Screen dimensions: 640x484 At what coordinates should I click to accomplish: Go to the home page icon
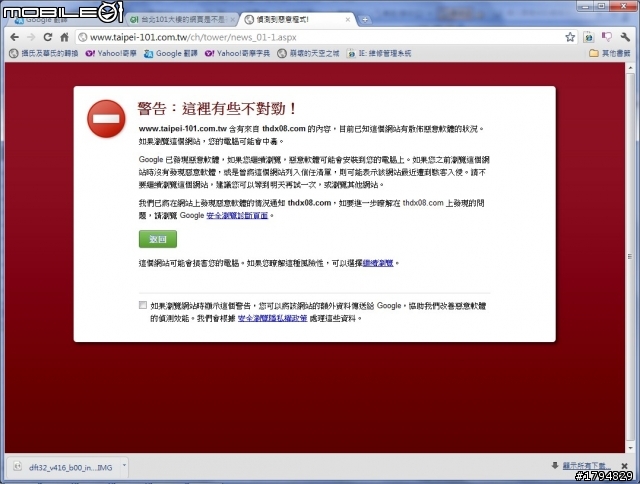[x=64, y=37]
